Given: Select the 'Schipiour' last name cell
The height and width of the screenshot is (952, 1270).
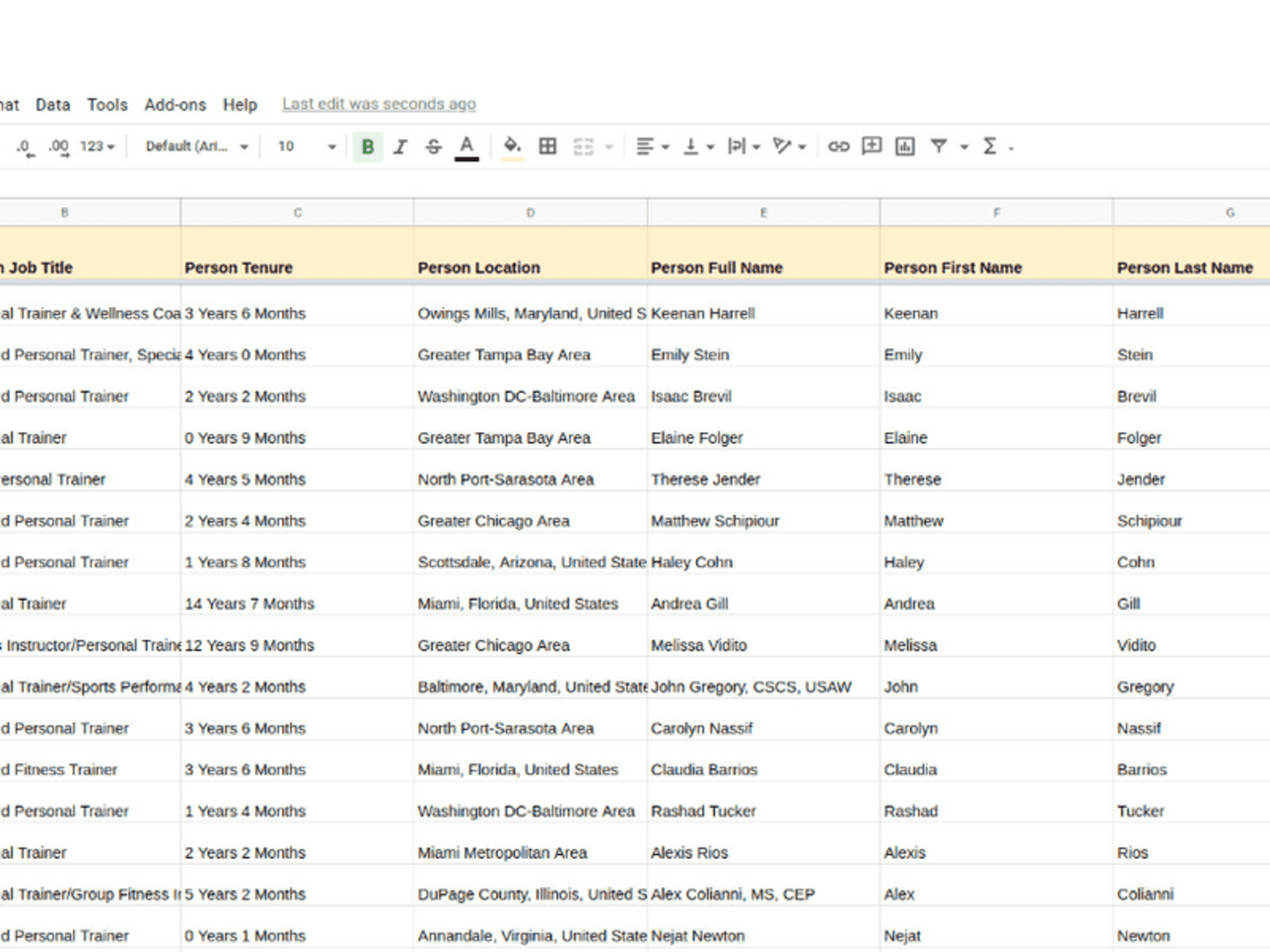Looking at the screenshot, I should point(1192,513).
